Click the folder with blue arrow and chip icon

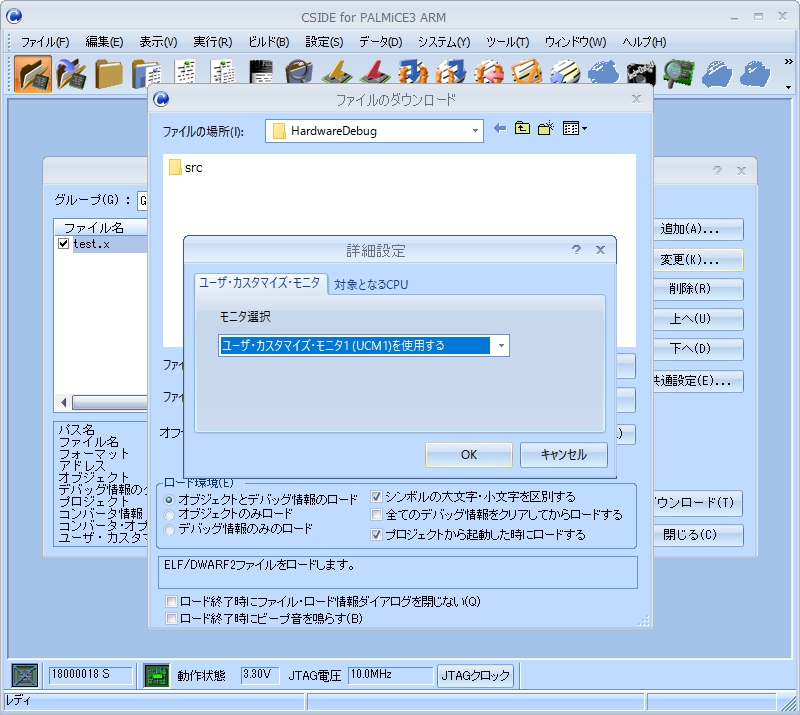pyautogui.click(x=70, y=73)
